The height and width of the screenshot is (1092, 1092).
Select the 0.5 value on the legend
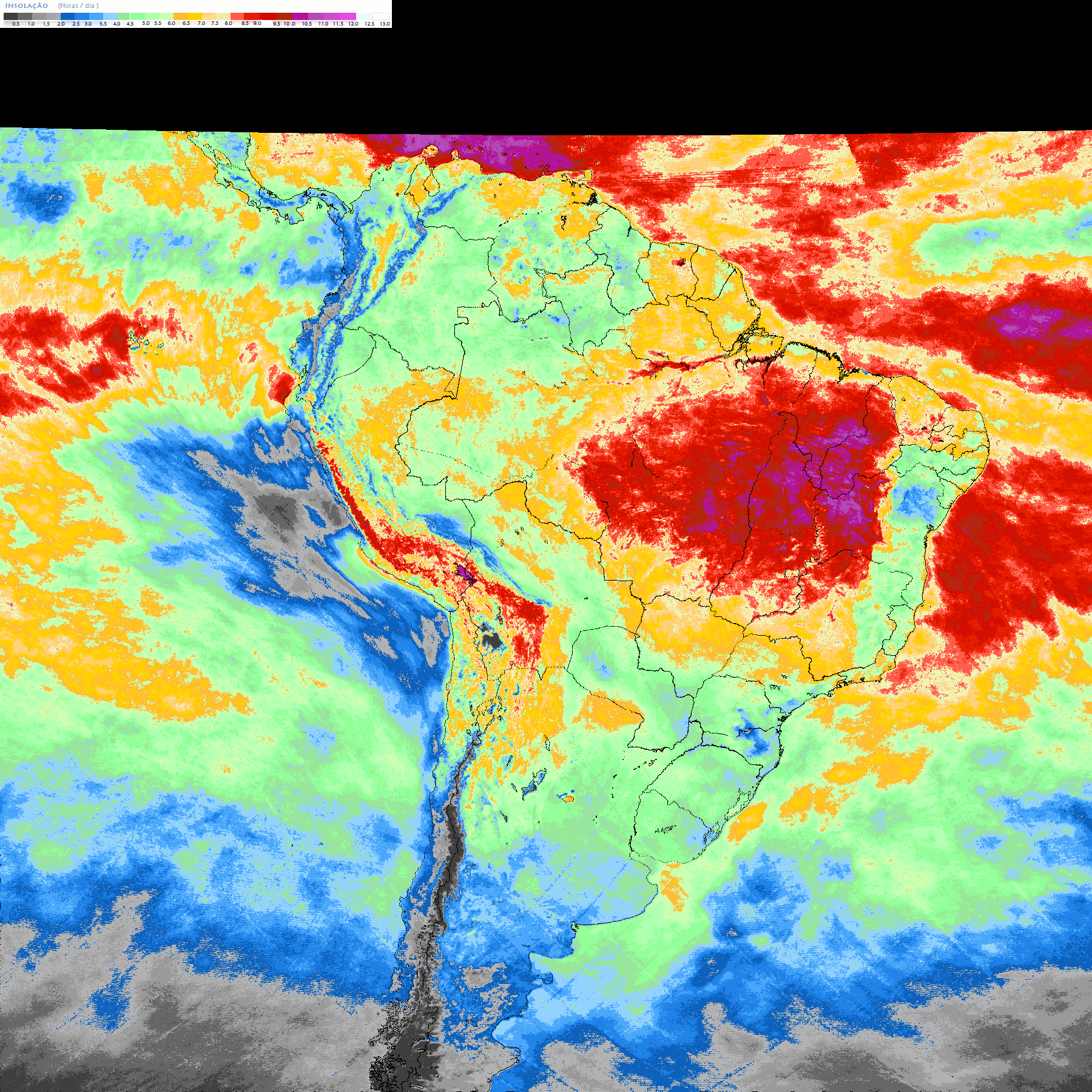(16, 24)
